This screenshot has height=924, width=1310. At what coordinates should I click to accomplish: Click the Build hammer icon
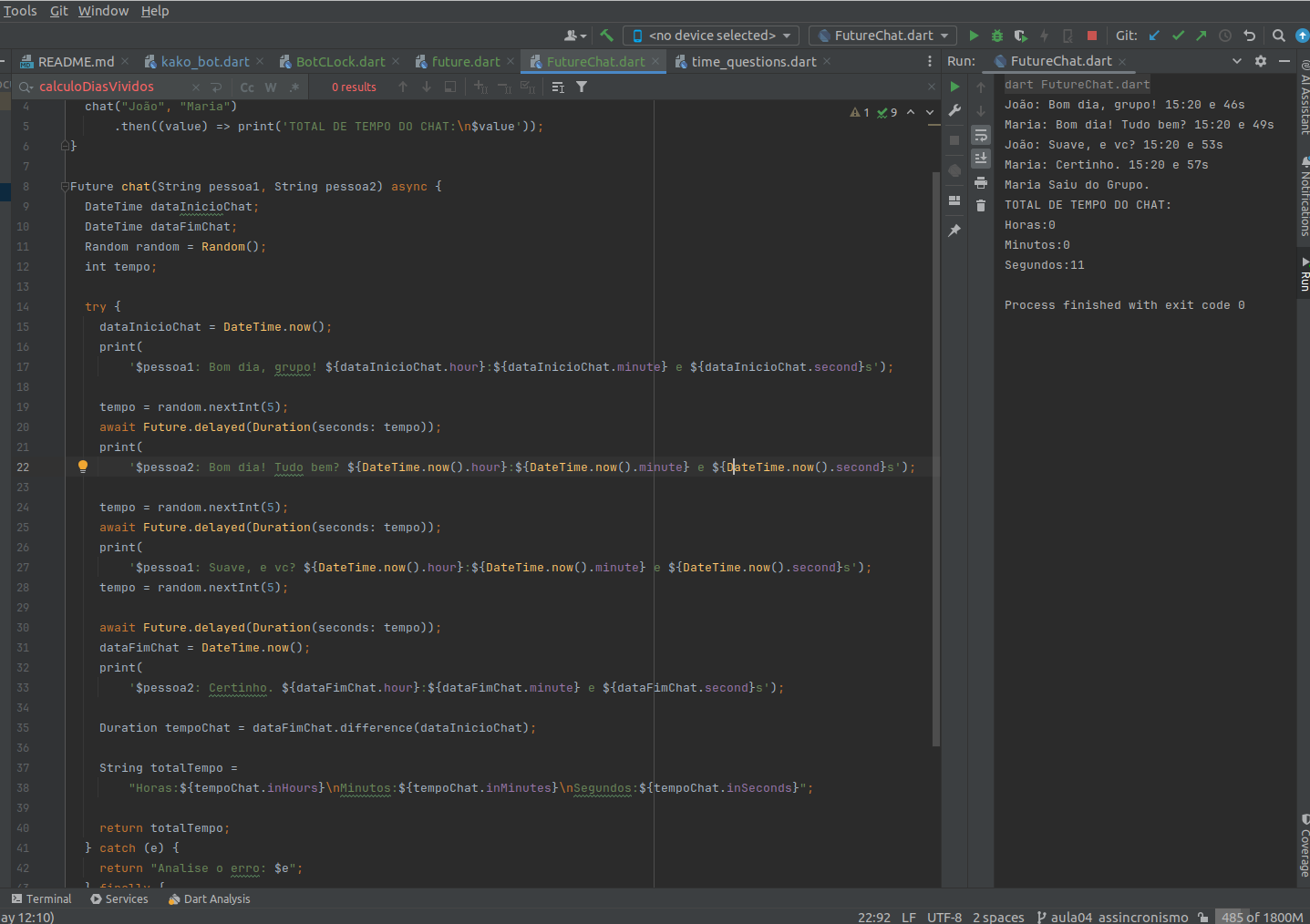(x=606, y=36)
